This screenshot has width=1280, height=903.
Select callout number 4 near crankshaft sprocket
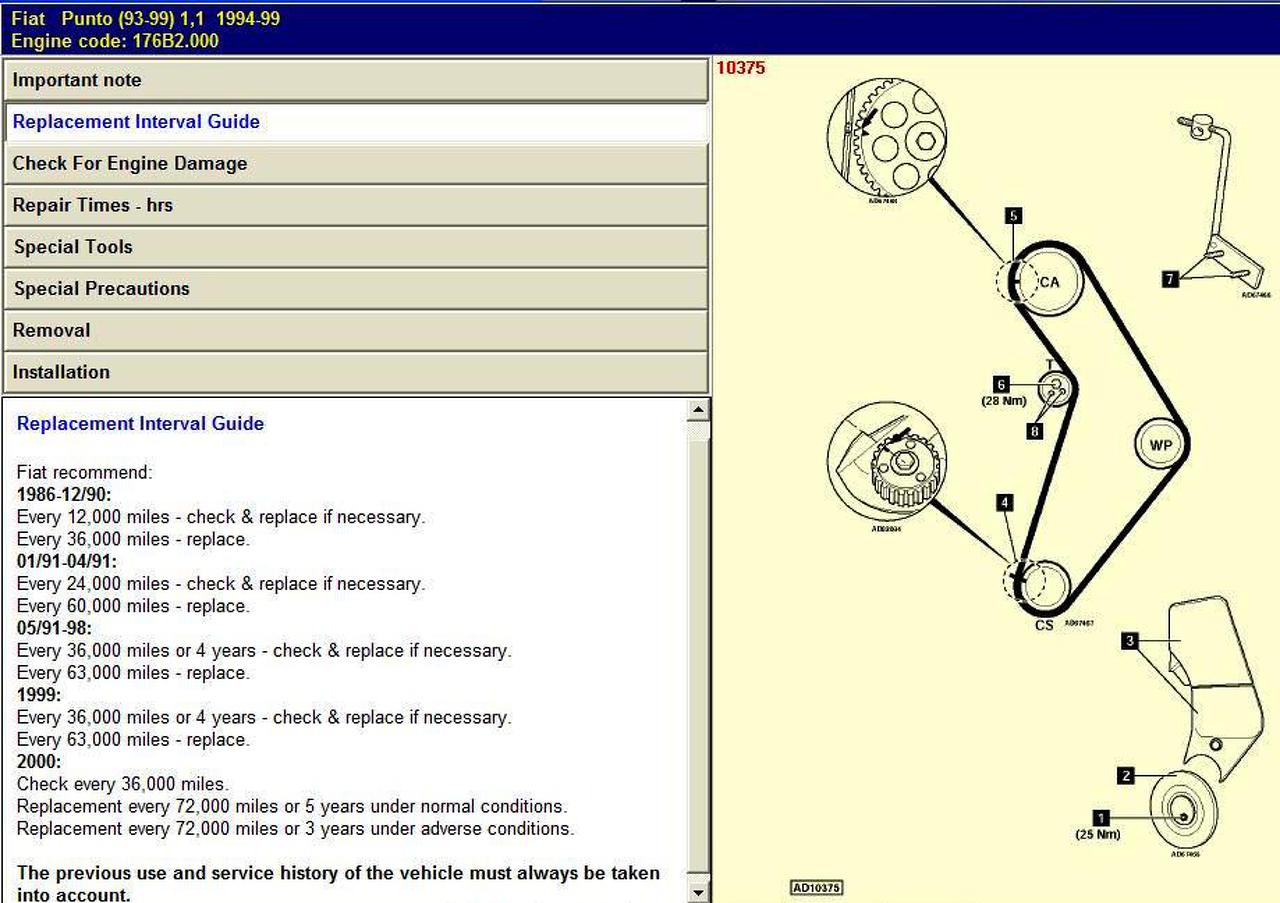[1004, 503]
